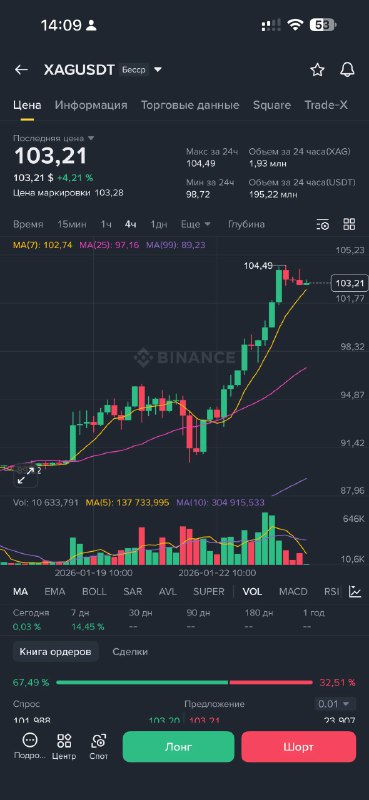Open the 0.01 order book precision dropdown
This screenshot has width=369, height=800.
[x=335, y=704]
